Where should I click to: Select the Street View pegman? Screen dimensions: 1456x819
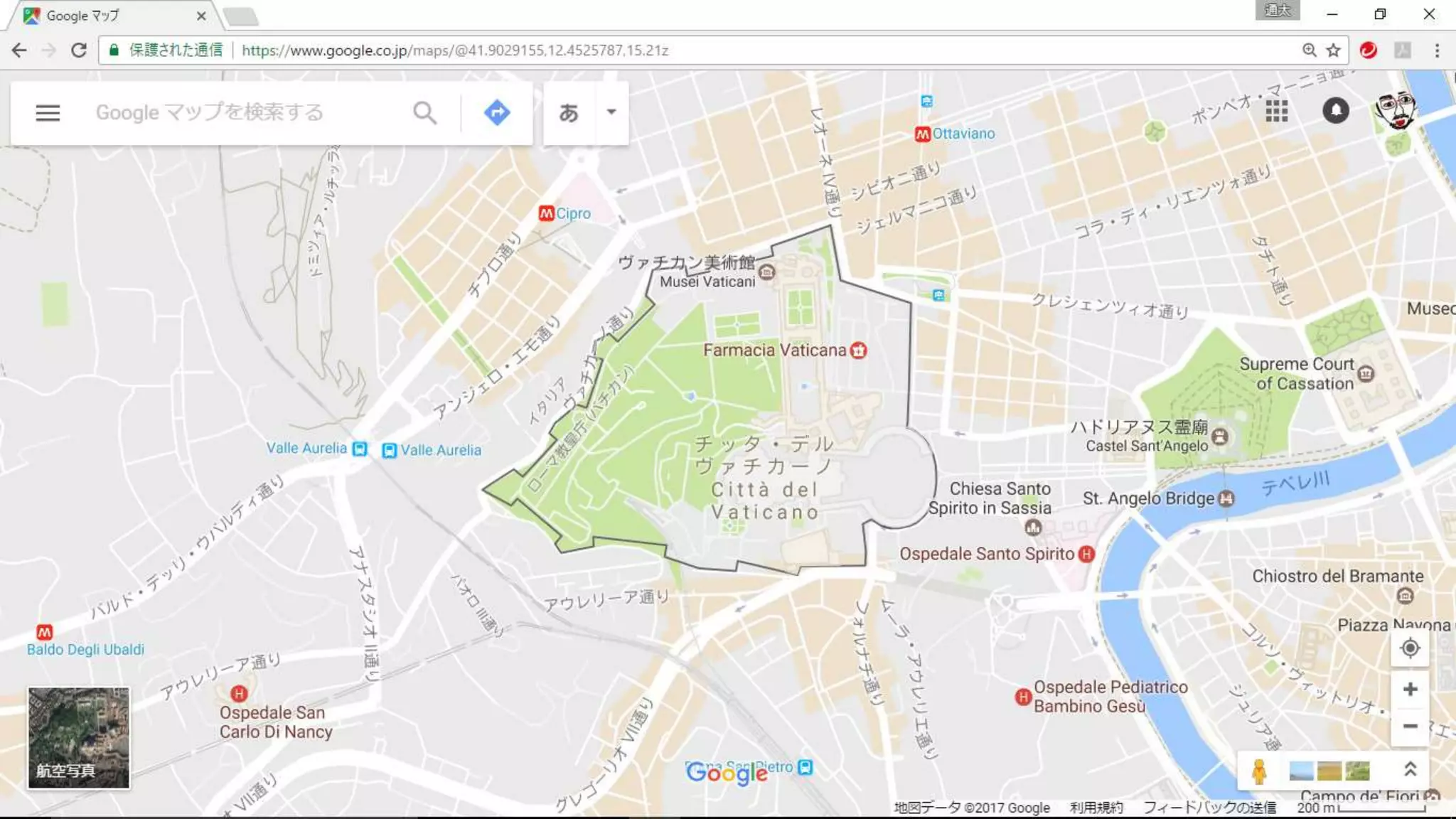point(1258,771)
